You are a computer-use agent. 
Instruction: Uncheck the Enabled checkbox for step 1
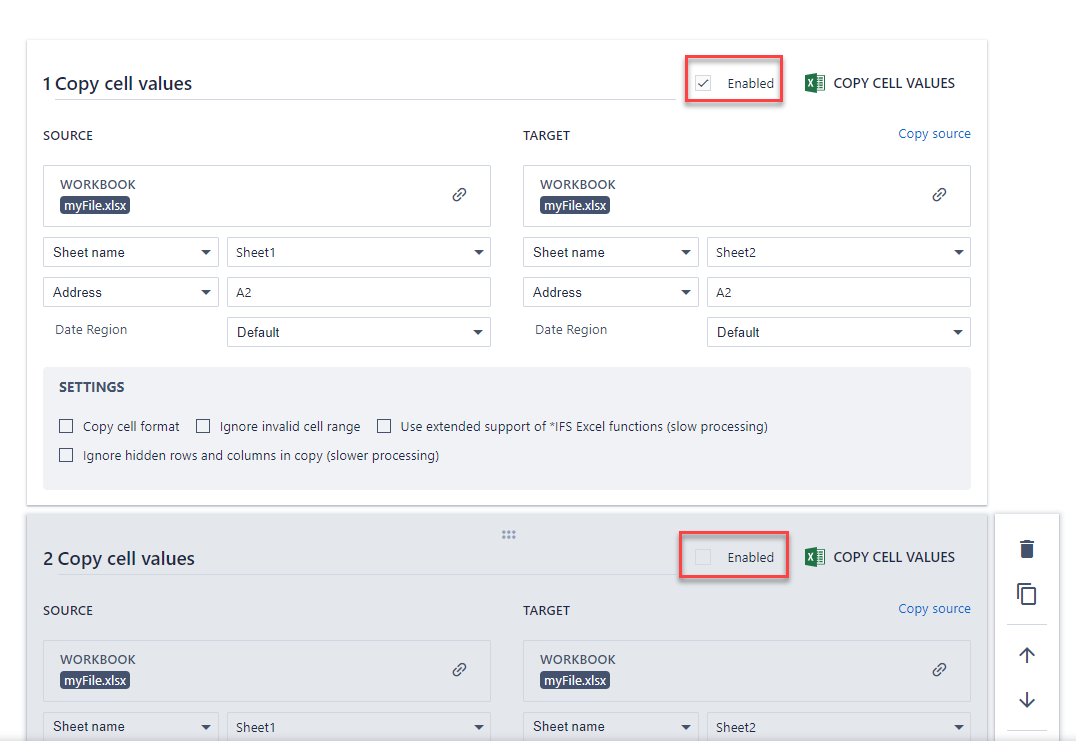click(703, 83)
